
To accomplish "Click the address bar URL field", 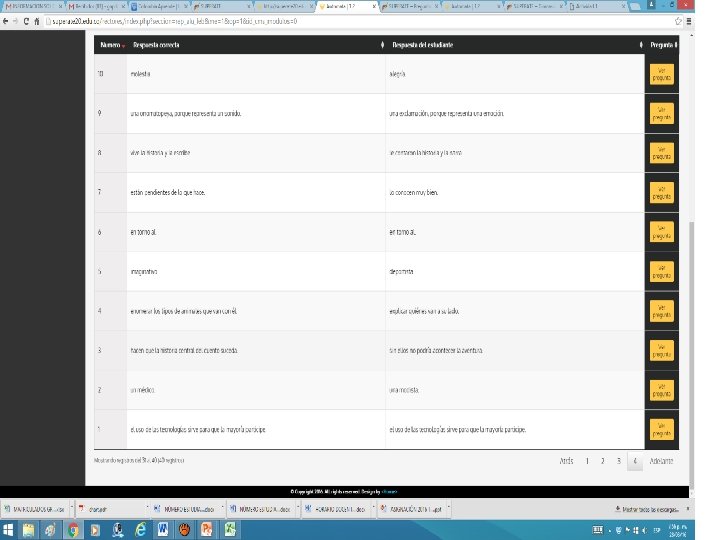I will coord(358,21).
